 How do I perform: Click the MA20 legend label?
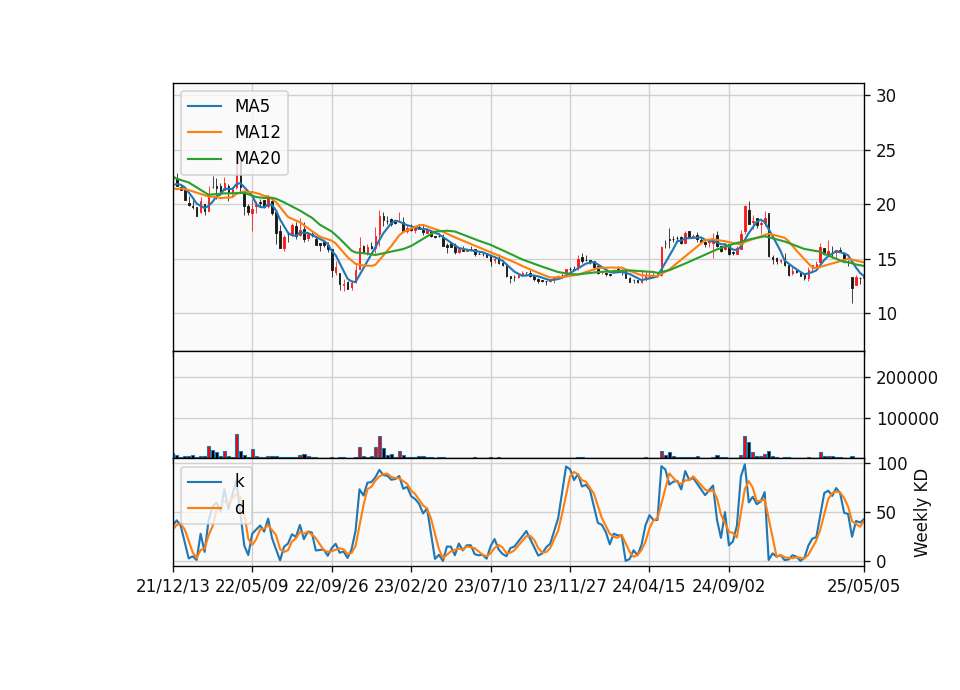point(257,158)
